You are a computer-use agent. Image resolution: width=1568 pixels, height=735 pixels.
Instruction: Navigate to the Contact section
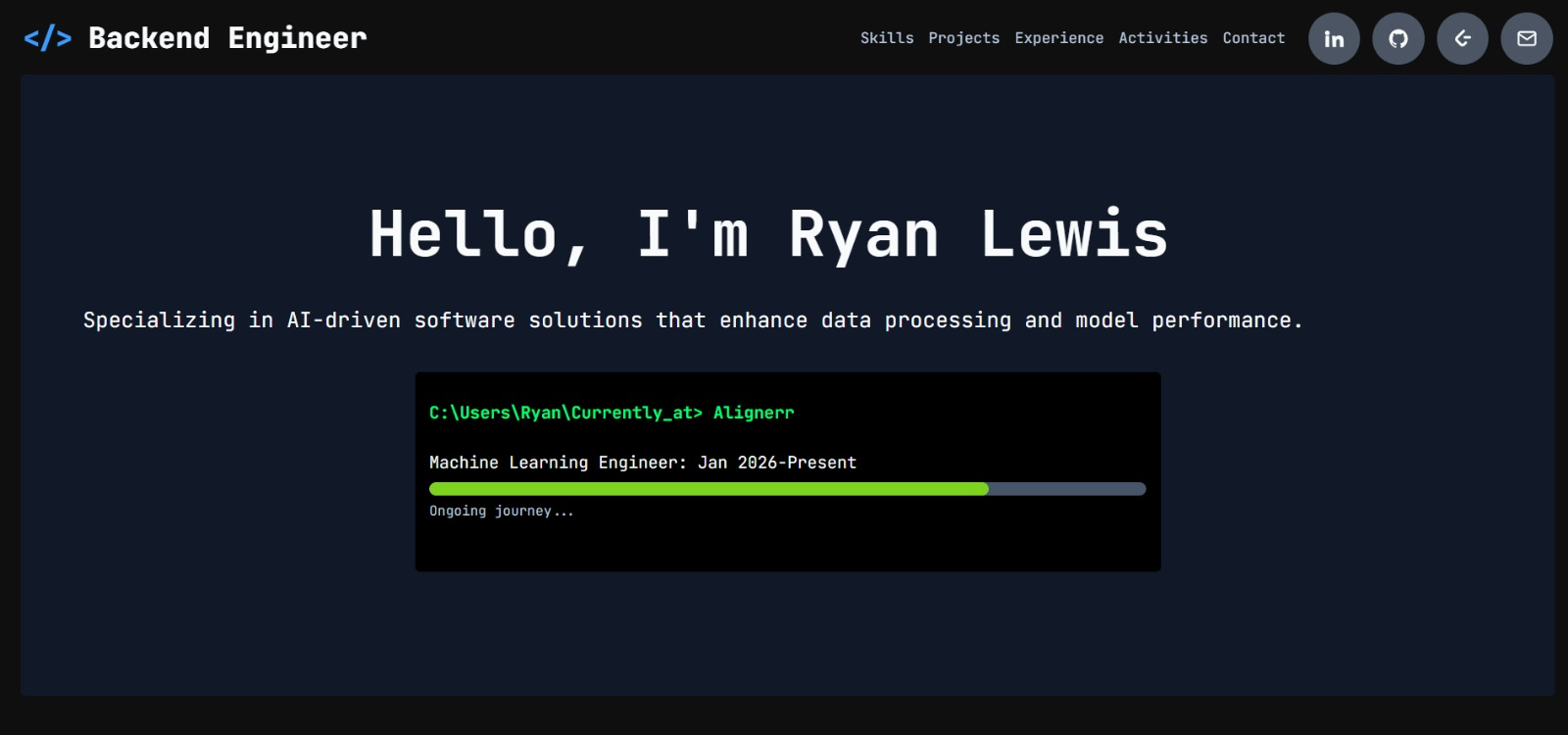(1253, 38)
